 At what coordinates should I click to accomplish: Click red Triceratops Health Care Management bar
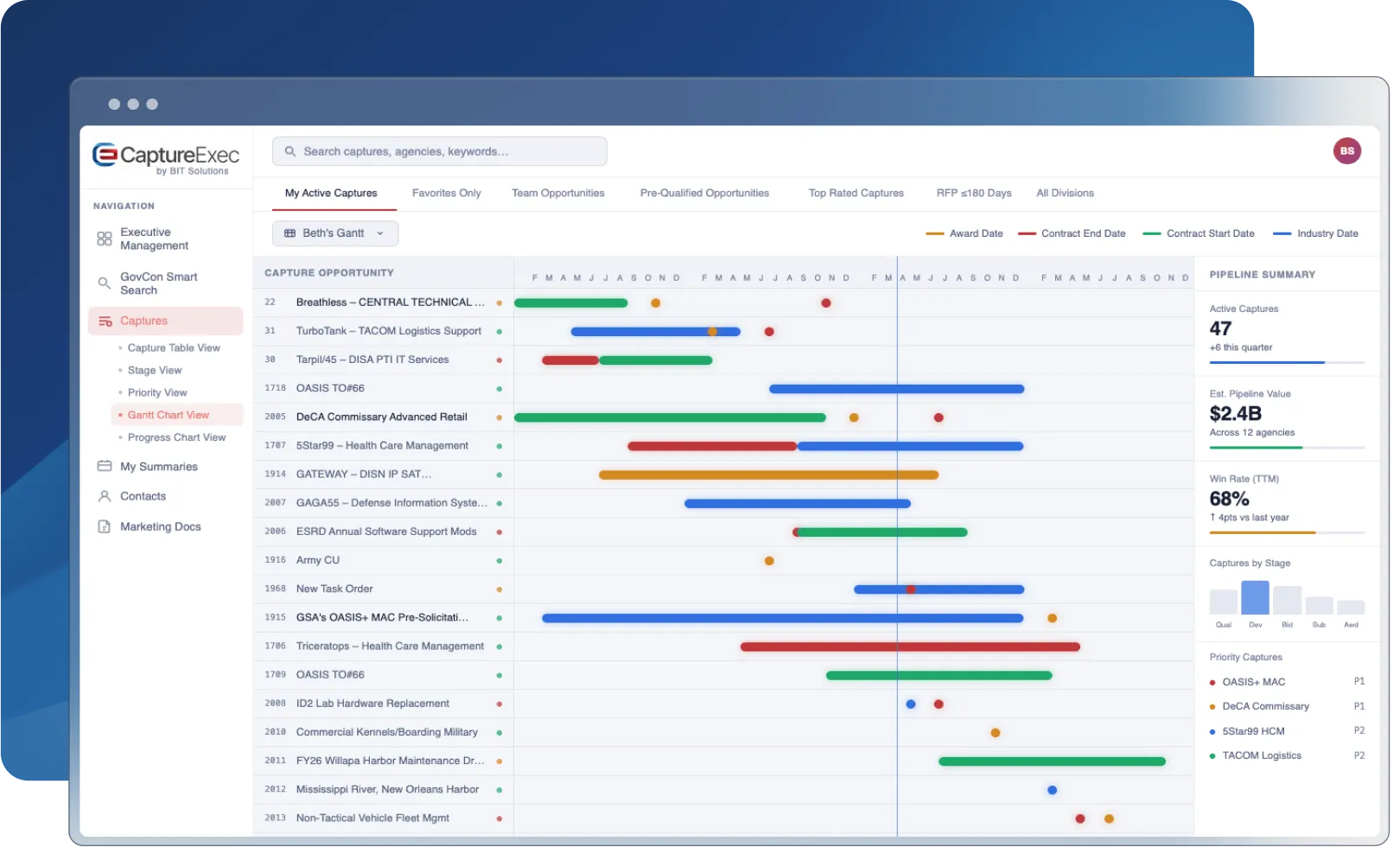coord(910,647)
